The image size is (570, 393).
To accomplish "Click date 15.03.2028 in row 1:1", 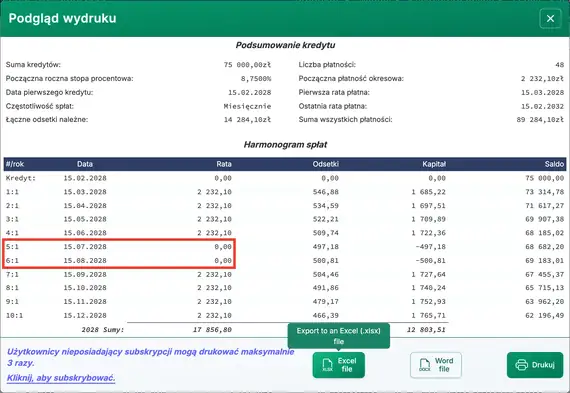I will pos(85,192).
